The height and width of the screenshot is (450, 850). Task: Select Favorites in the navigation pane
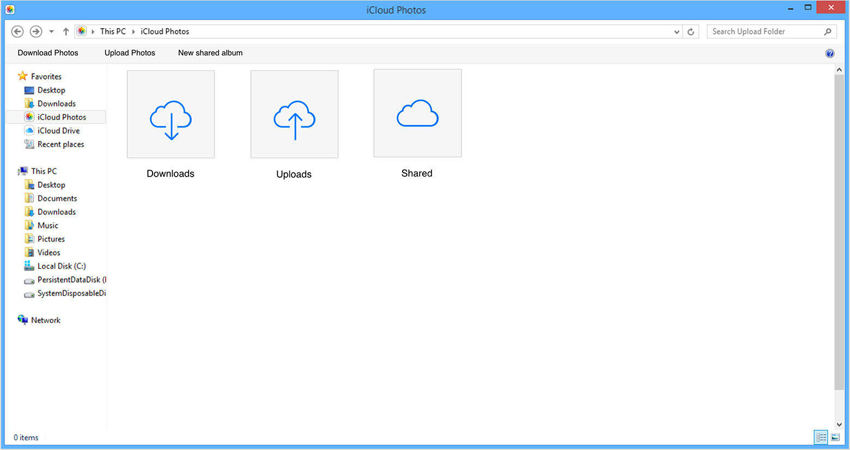click(x=46, y=76)
